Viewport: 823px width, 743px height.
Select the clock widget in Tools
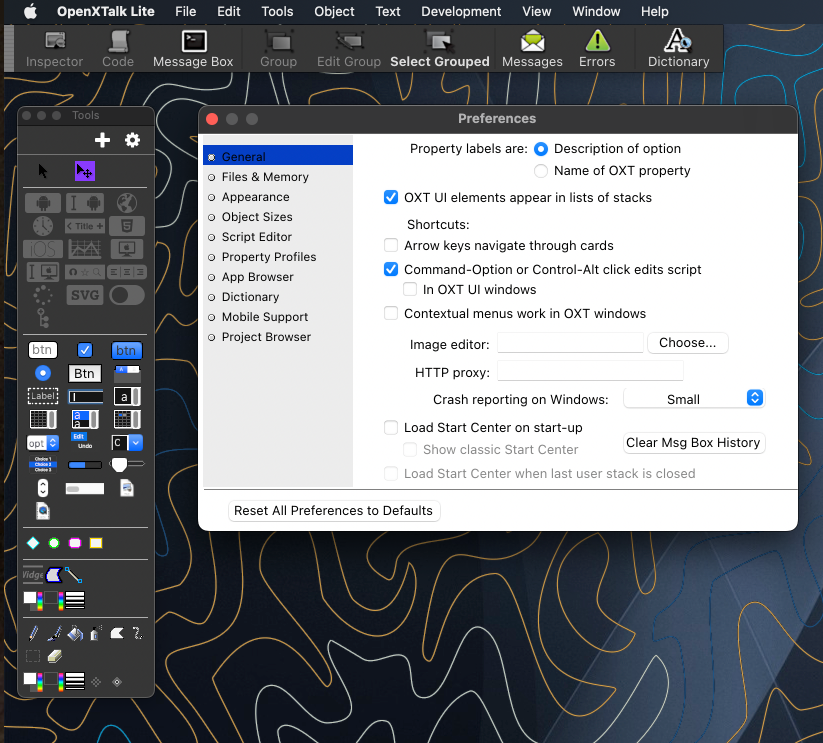tap(43, 226)
